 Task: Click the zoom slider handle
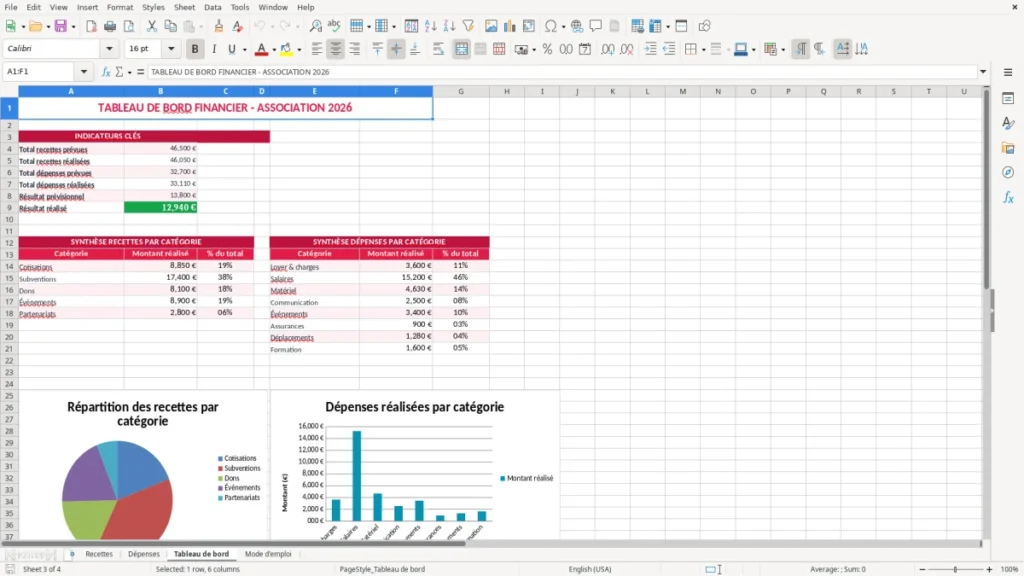click(955, 569)
